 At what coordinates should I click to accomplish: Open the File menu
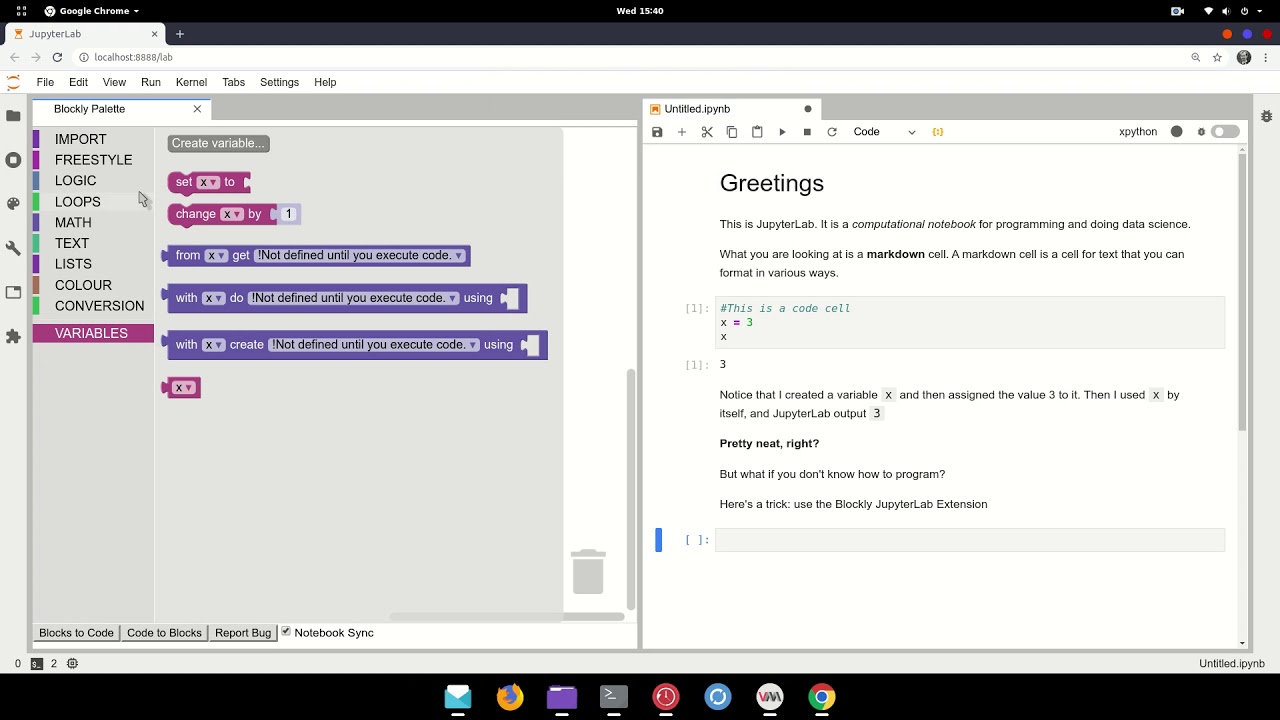click(45, 82)
